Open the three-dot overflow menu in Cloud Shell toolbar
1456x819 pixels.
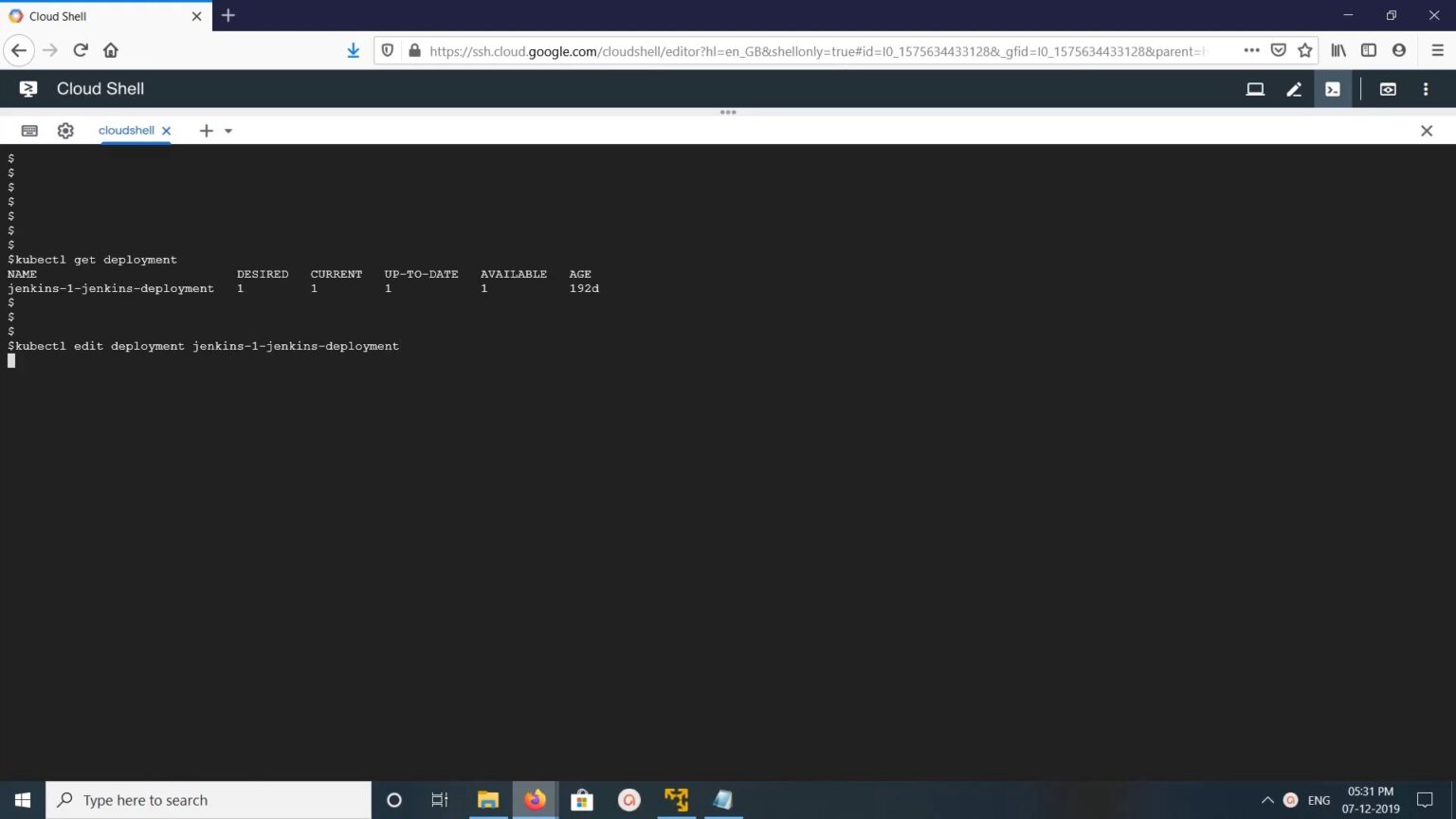1426,88
